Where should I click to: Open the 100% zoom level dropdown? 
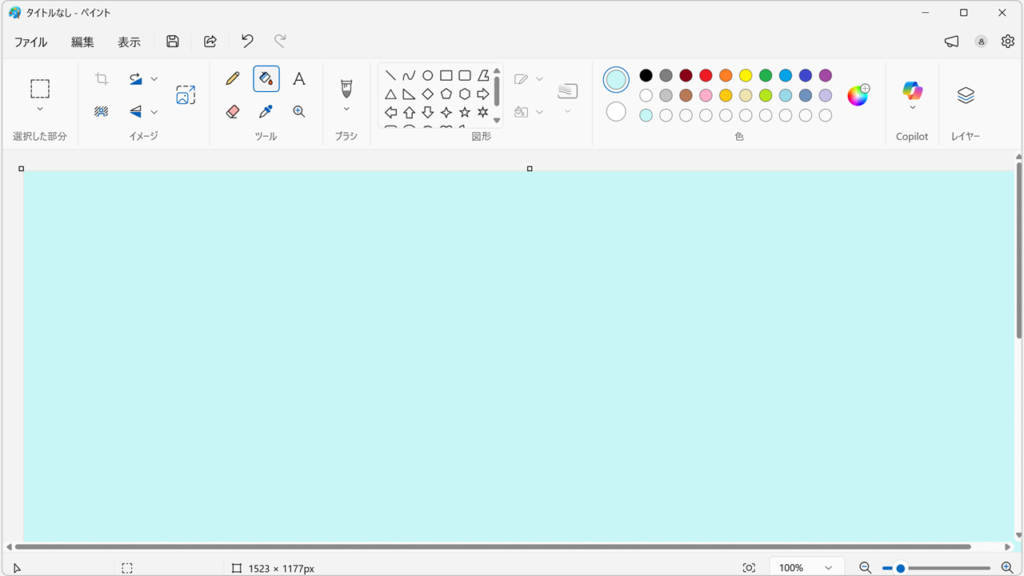(806, 566)
